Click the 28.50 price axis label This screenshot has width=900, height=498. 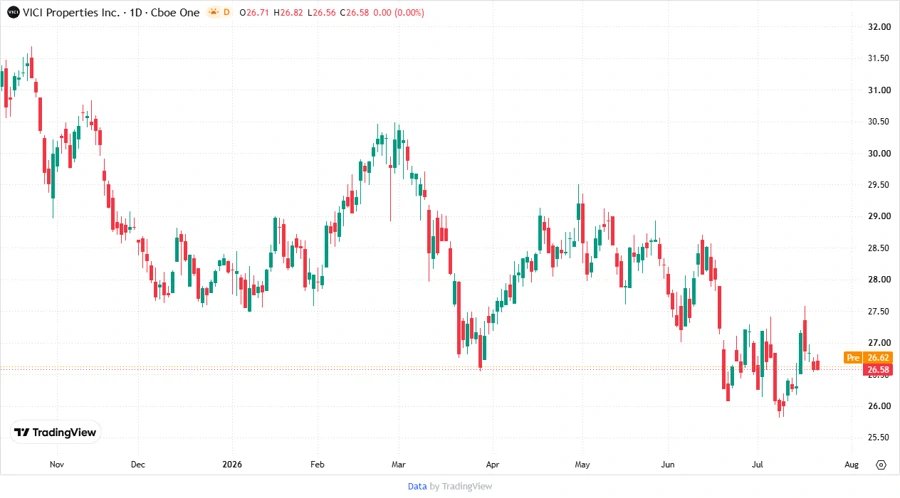click(879, 248)
